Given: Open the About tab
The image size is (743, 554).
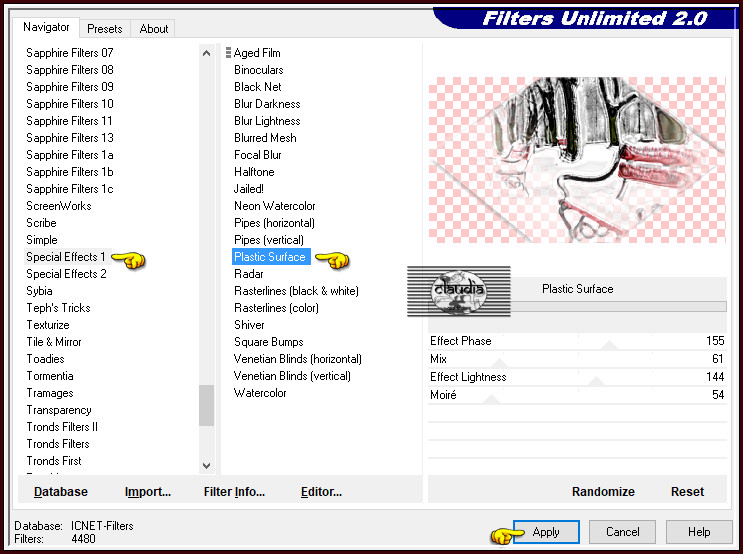Looking at the screenshot, I should pyautogui.click(x=154, y=29).
